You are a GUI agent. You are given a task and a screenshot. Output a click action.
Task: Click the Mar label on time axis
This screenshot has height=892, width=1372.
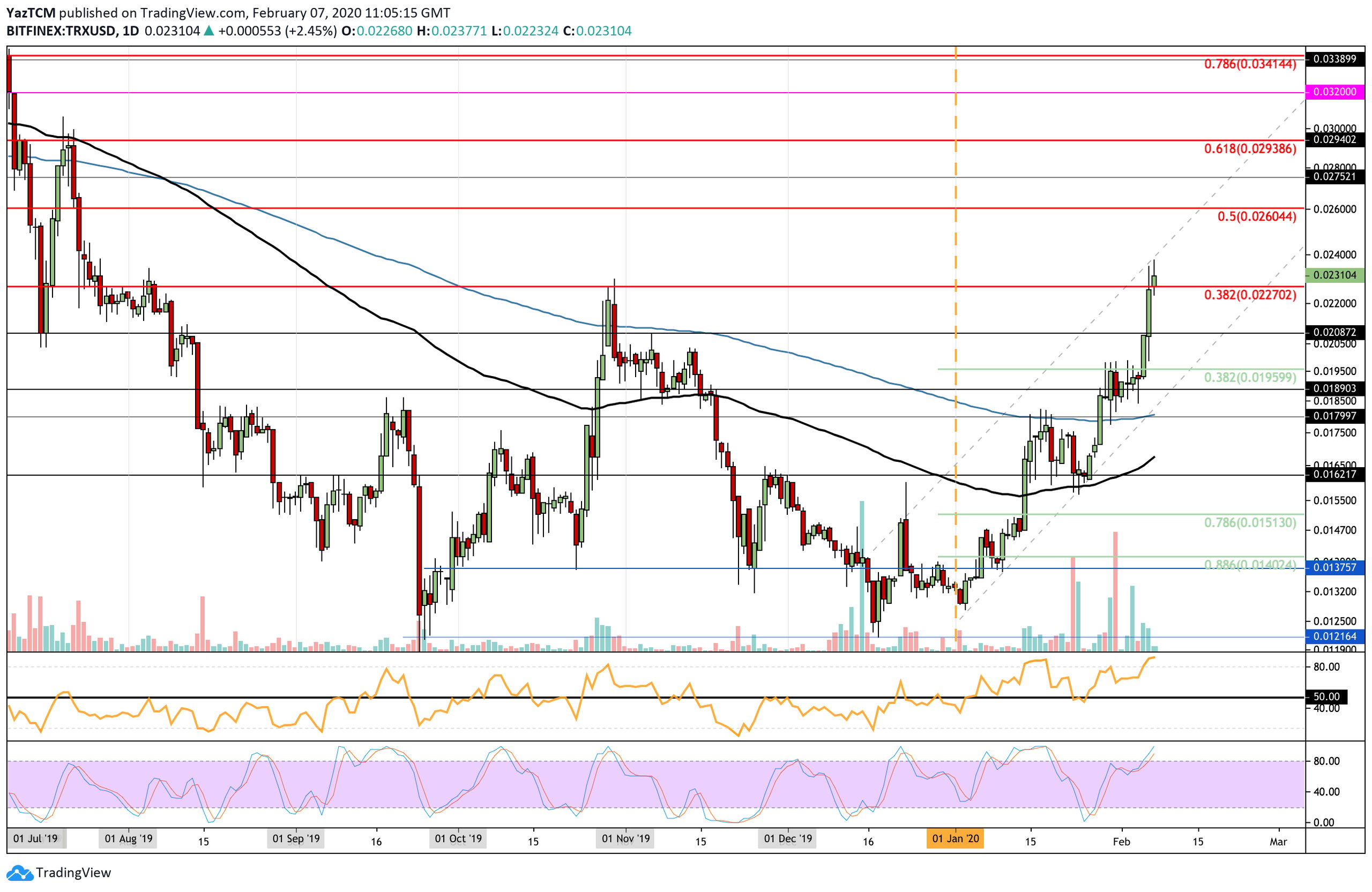(x=1278, y=842)
